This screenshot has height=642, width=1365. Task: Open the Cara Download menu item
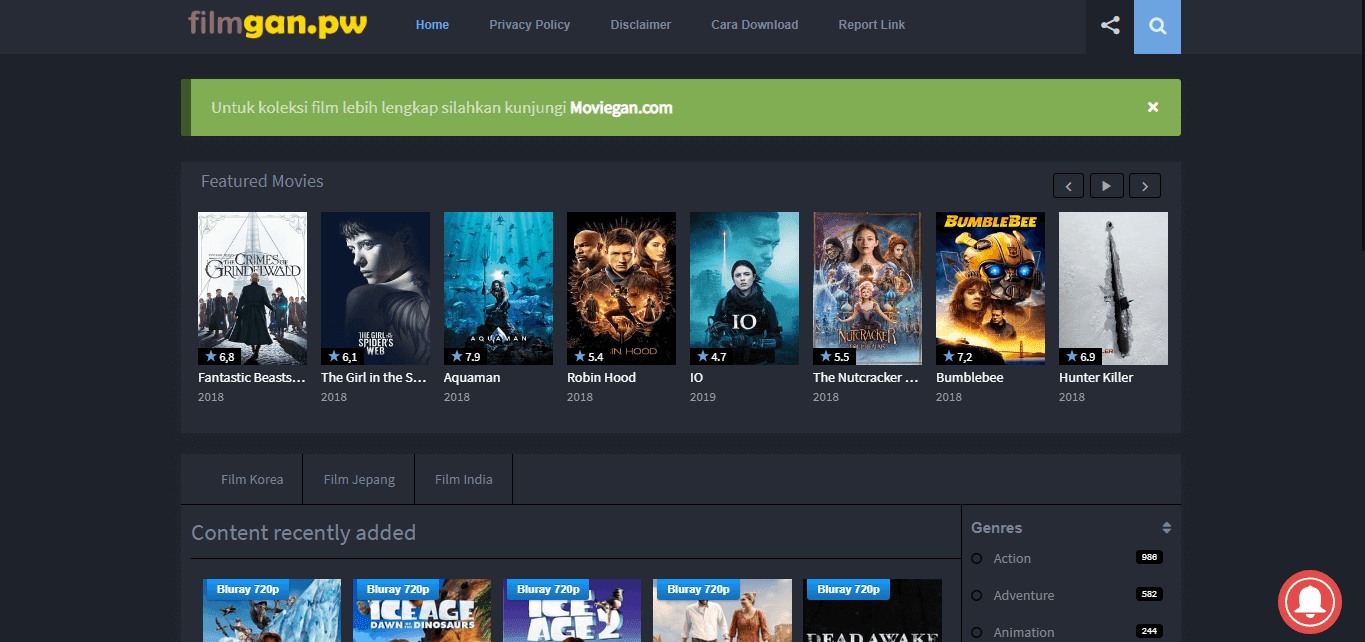tap(754, 24)
